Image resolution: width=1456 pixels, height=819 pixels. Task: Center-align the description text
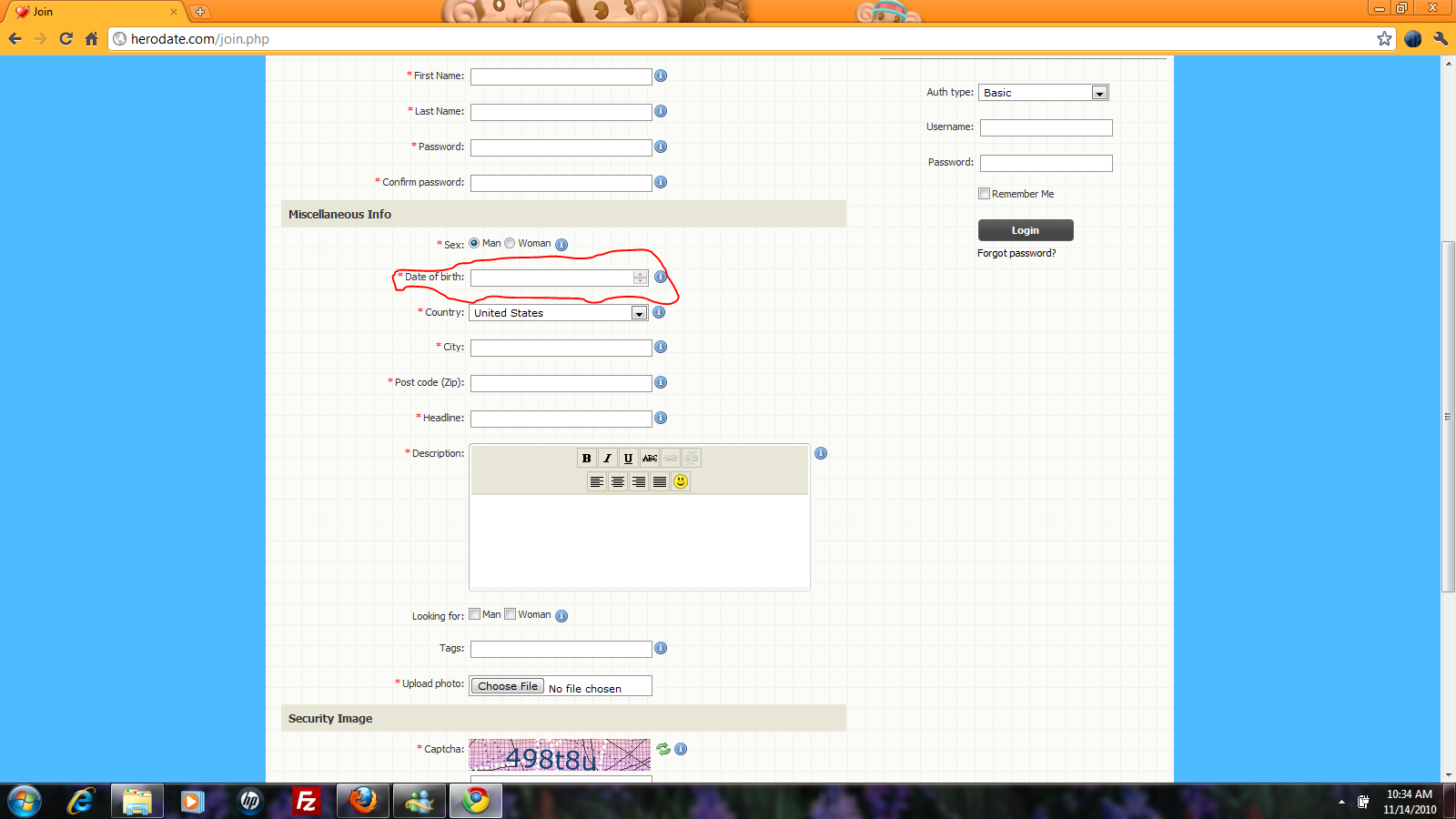618,482
